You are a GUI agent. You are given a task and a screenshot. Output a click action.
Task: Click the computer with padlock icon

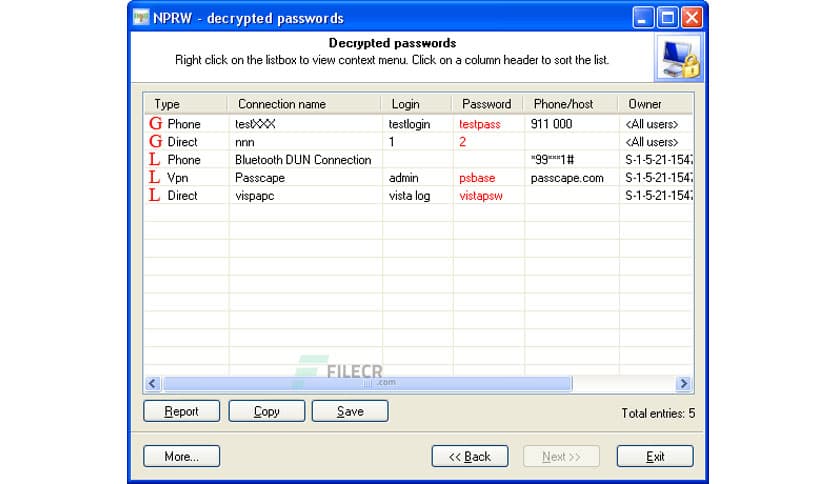pos(679,58)
